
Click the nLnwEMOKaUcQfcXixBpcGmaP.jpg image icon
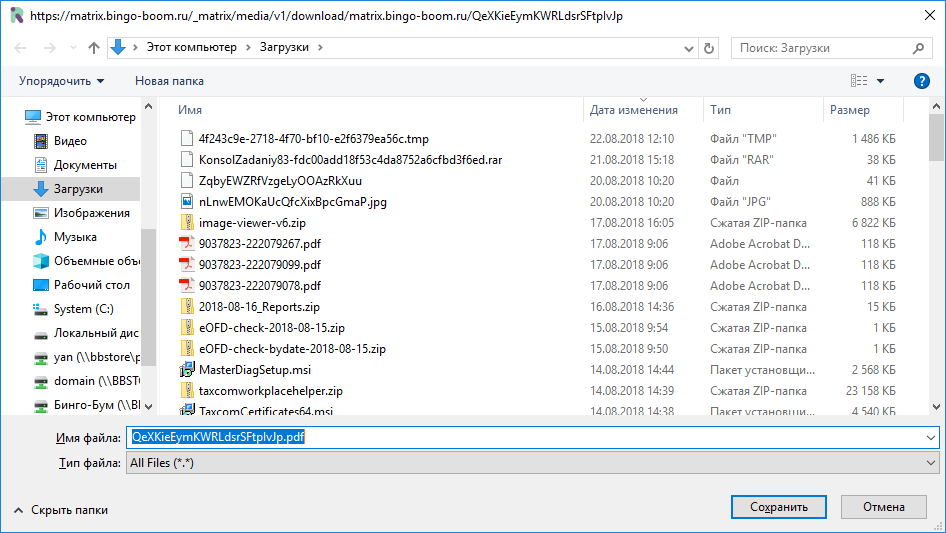coord(187,202)
